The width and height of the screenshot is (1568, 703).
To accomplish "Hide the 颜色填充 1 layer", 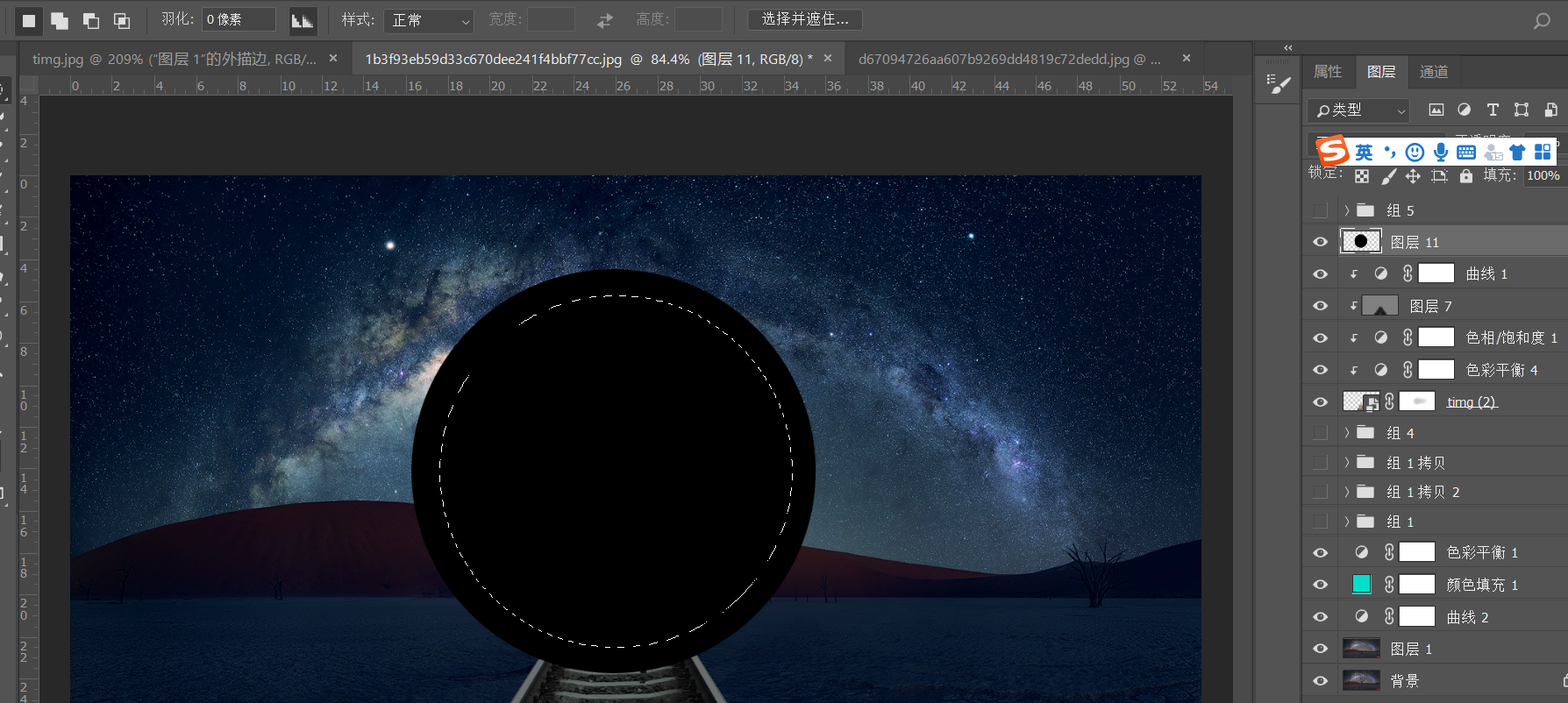I will (x=1321, y=585).
